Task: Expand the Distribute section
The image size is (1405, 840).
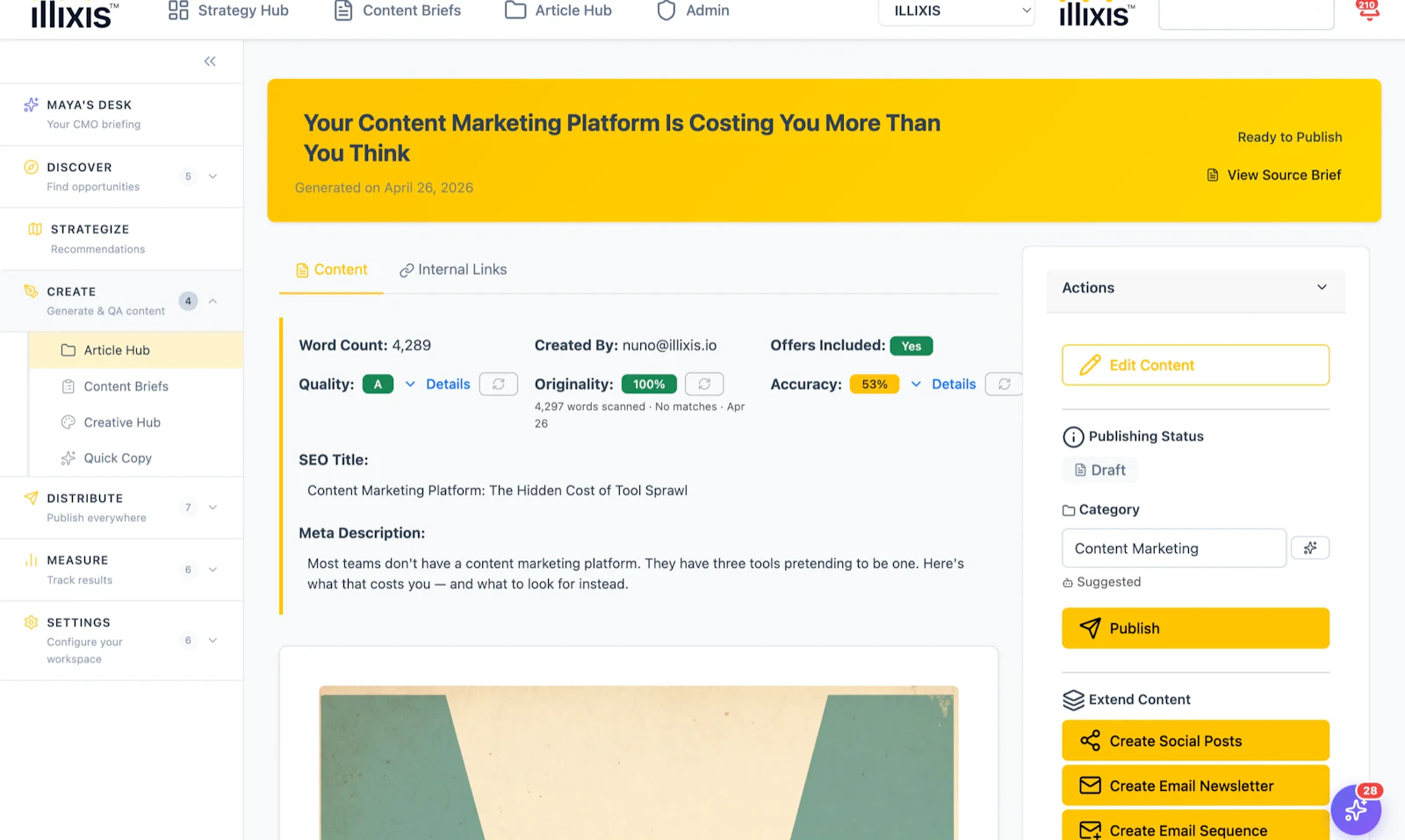Action: (x=213, y=507)
